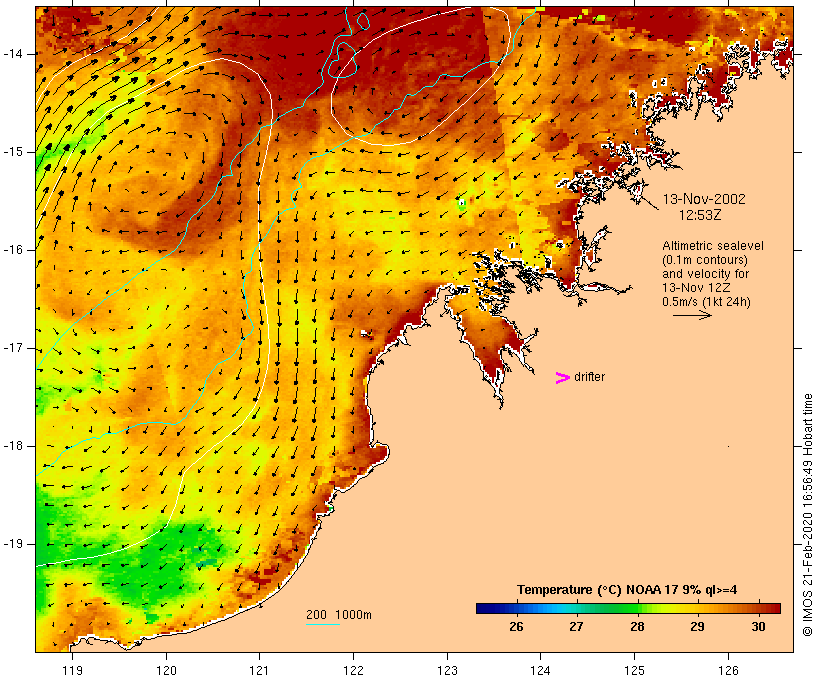
Task: Click the 'Temperature (°C) NOAA 17 9% ql>=4' title
Action: [x=627, y=590]
